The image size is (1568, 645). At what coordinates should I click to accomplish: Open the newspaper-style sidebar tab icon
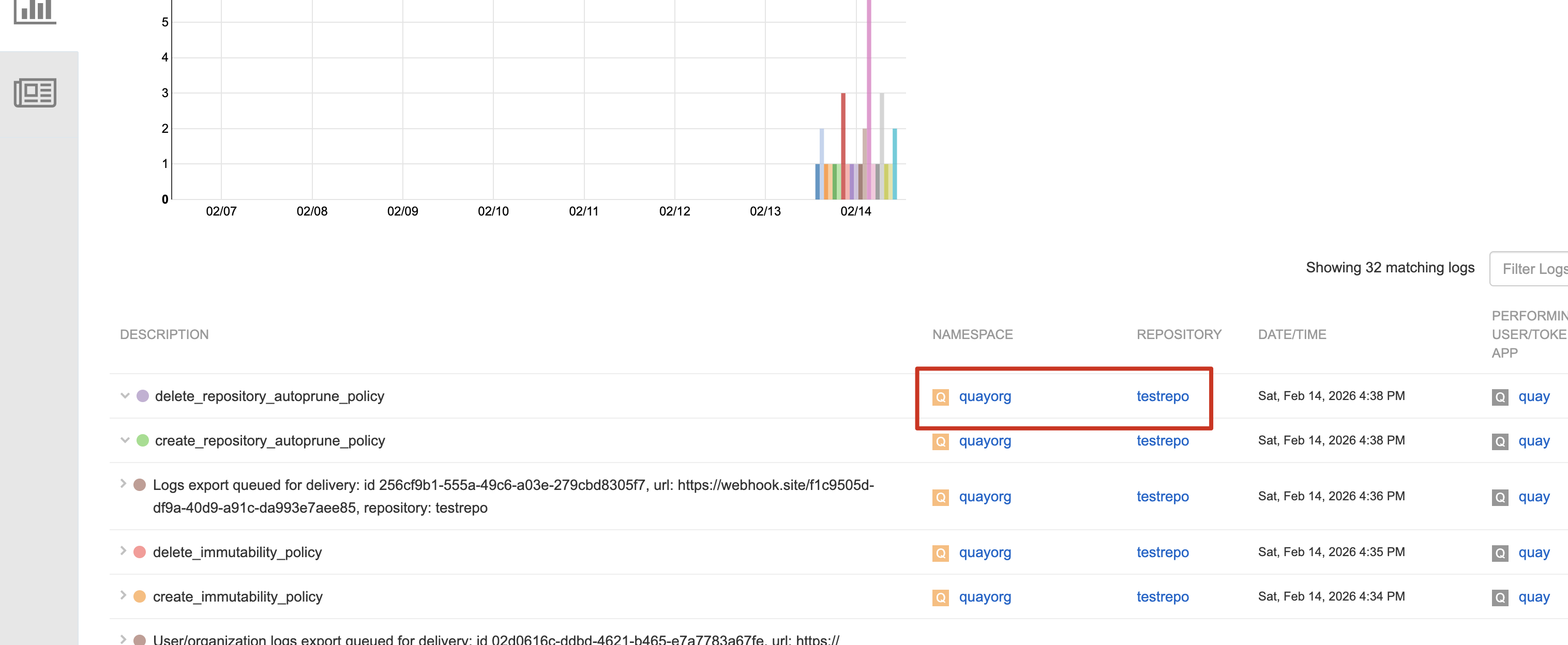(35, 93)
